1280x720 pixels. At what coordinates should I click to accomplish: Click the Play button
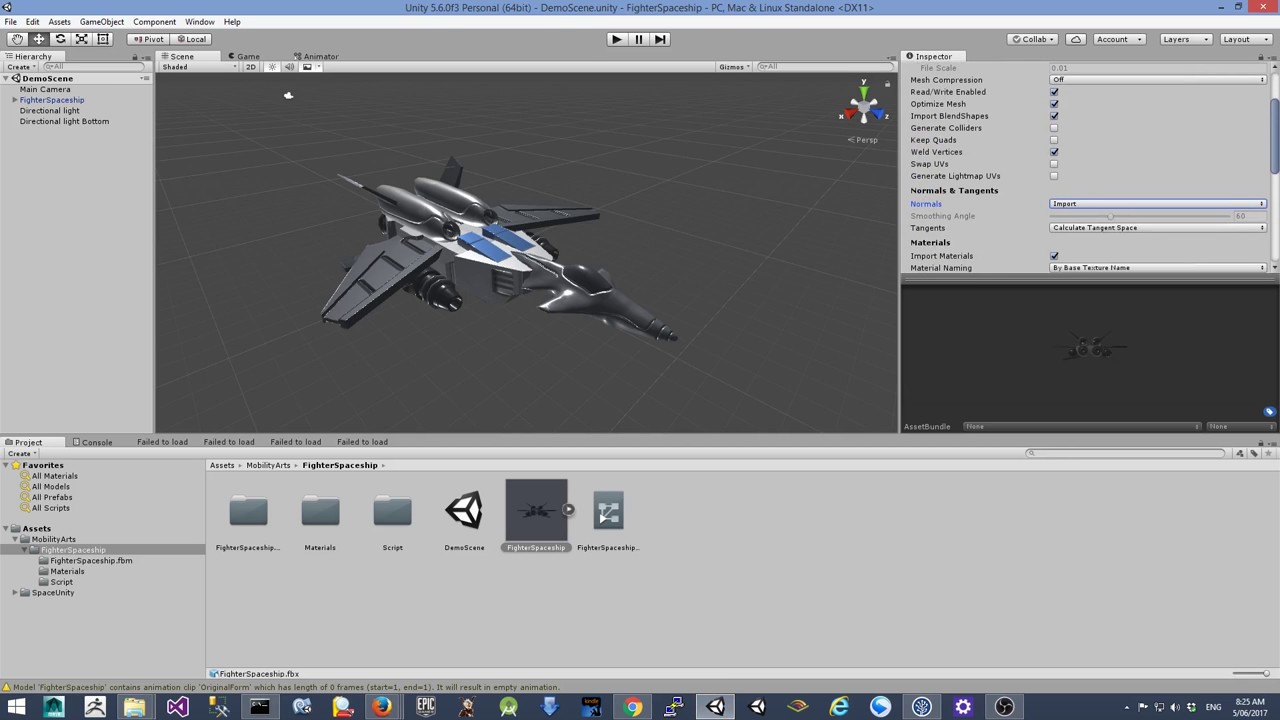coord(617,39)
